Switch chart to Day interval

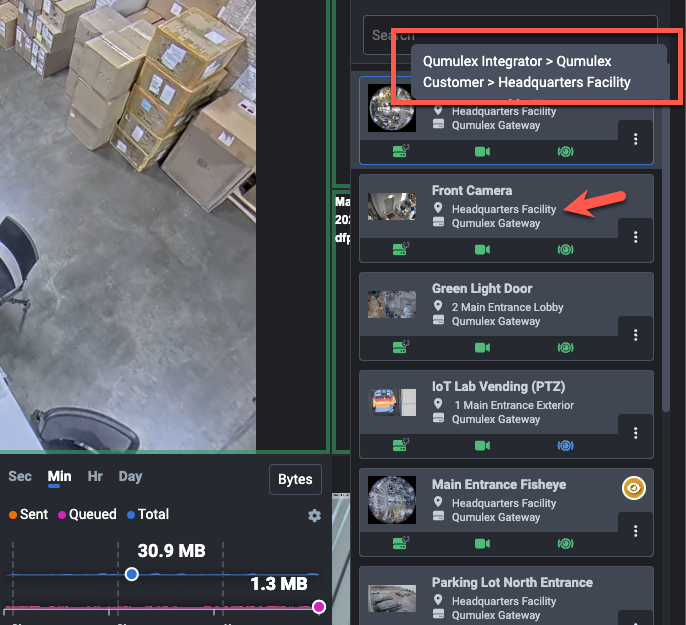point(130,476)
